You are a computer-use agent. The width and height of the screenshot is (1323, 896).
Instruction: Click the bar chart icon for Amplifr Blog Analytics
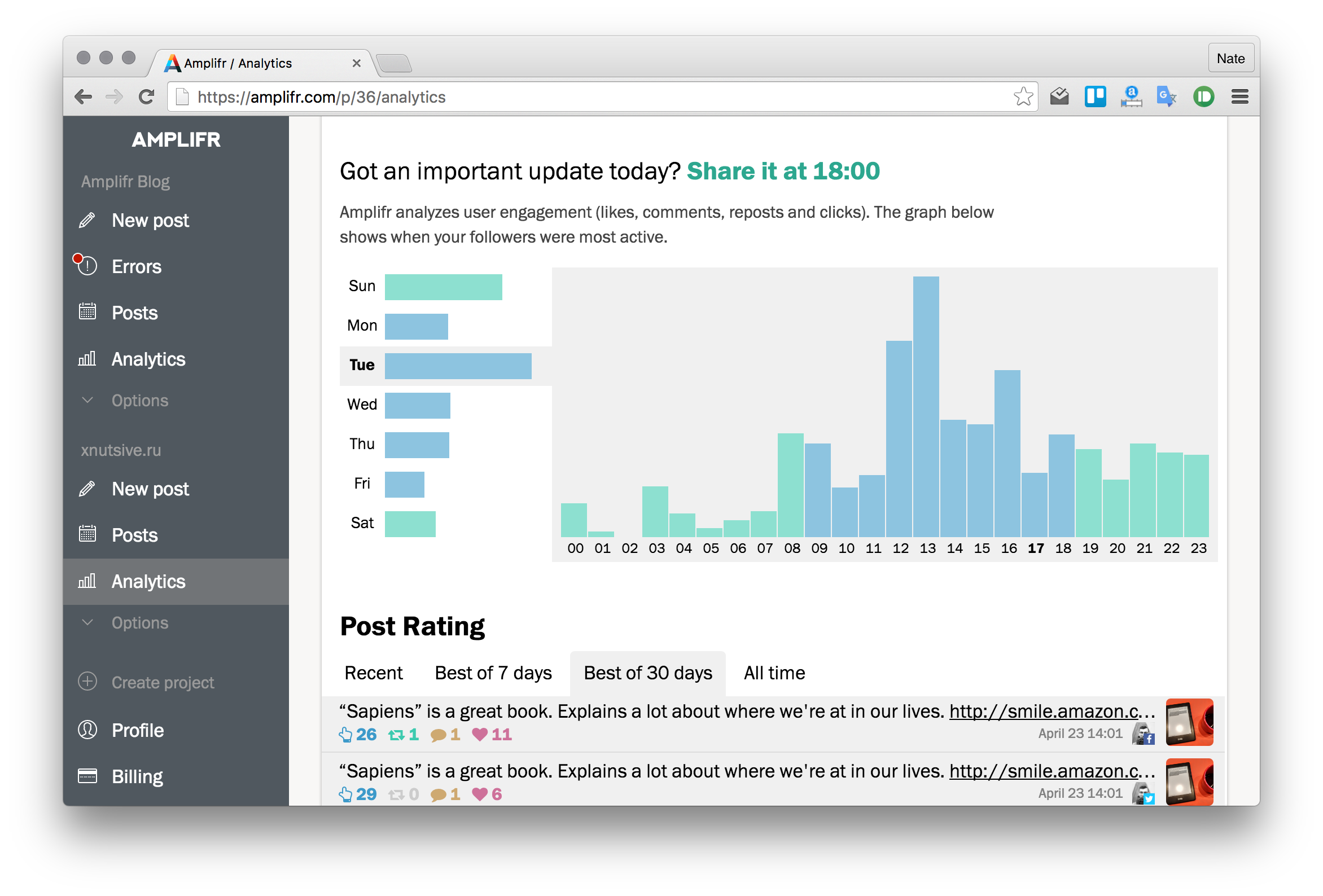pos(87,359)
